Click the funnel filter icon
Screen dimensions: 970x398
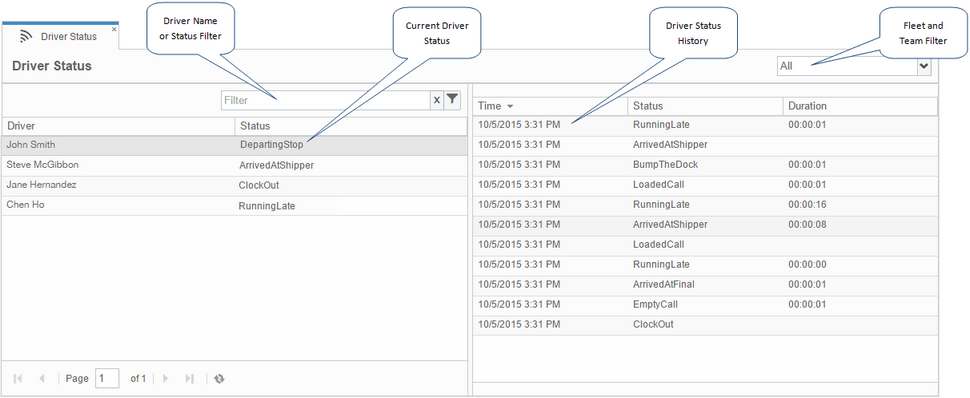point(453,100)
